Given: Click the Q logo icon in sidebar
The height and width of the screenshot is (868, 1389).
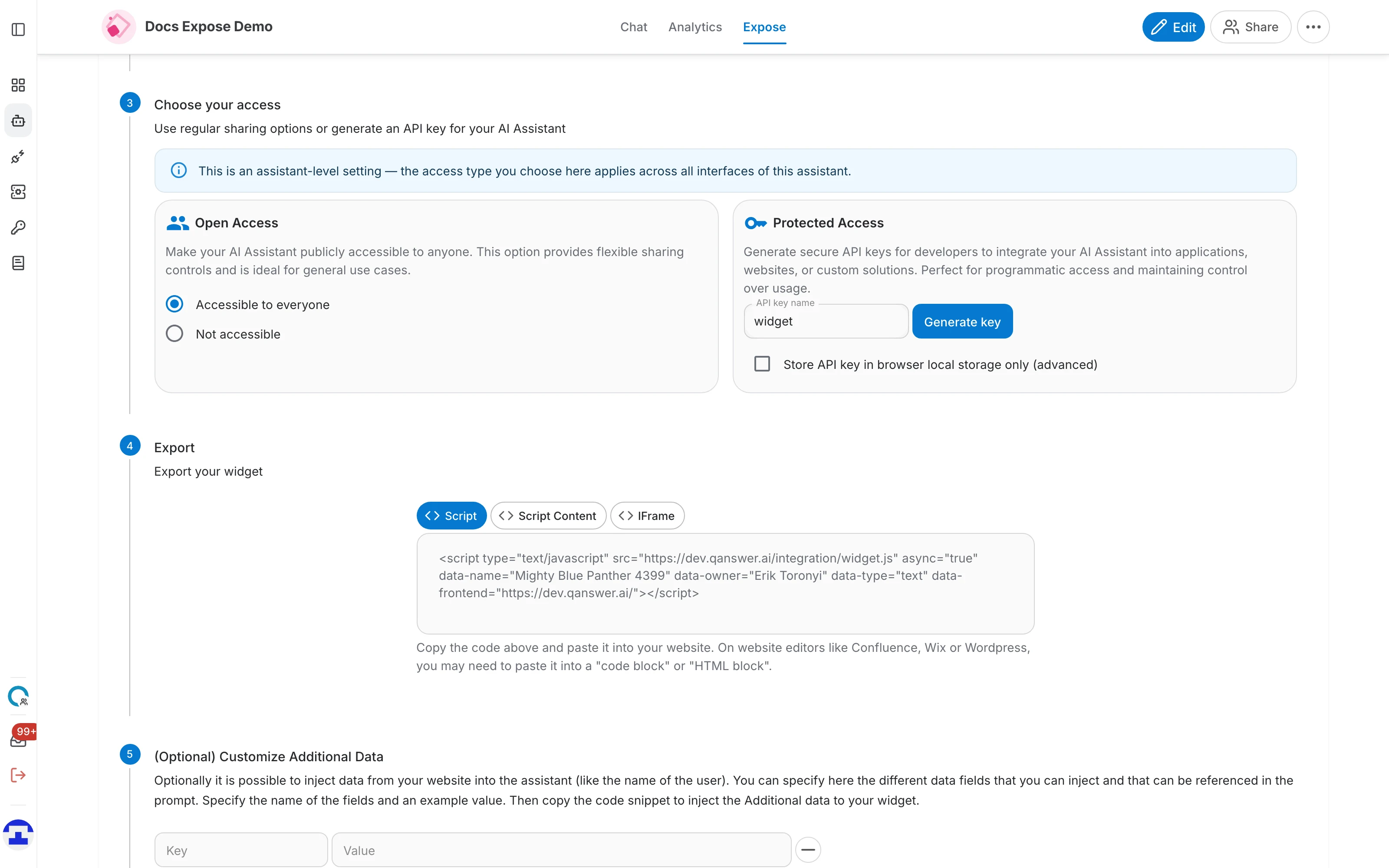Looking at the screenshot, I should [18, 696].
